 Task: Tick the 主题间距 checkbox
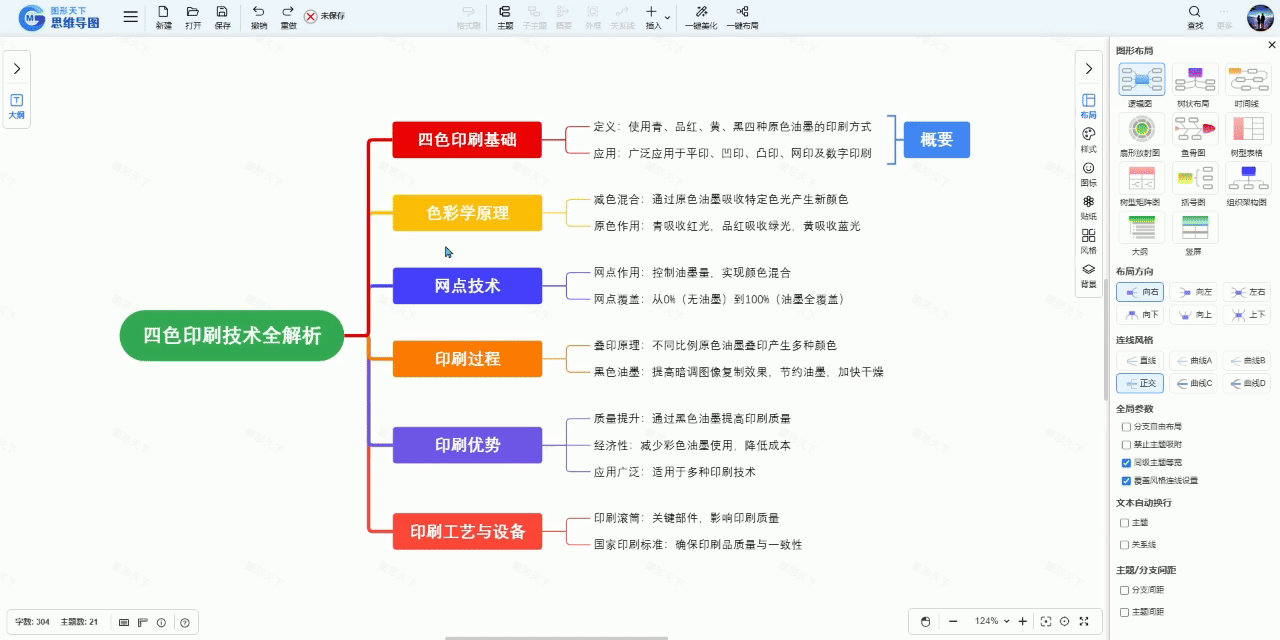point(1125,612)
